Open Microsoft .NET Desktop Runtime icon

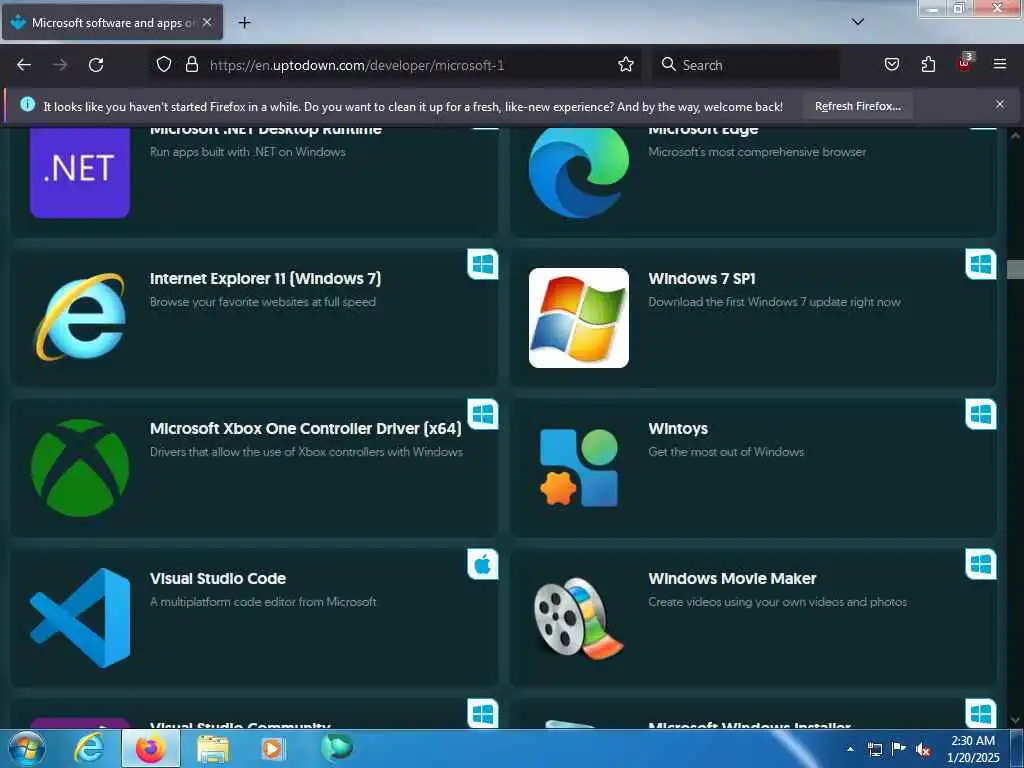(x=80, y=172)
